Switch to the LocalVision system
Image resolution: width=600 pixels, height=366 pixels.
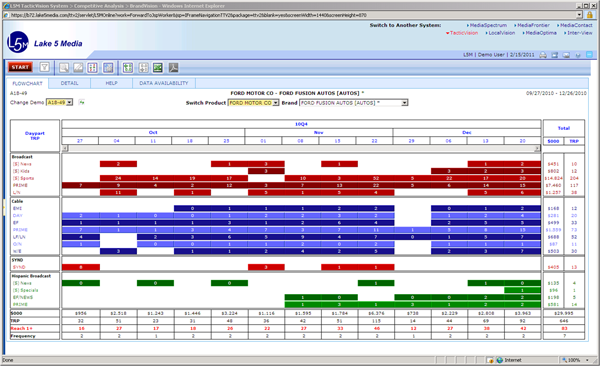click(x=501, y=33)
